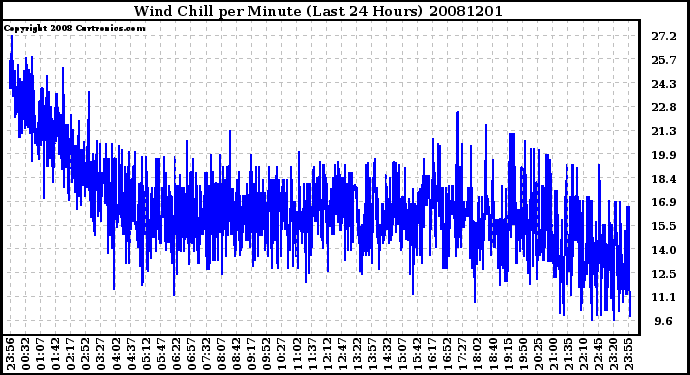Image resolution: width=690 pixels, height=375 pixels.
Task: Click the 12:47 time label
Action: [x=341, y=354]
